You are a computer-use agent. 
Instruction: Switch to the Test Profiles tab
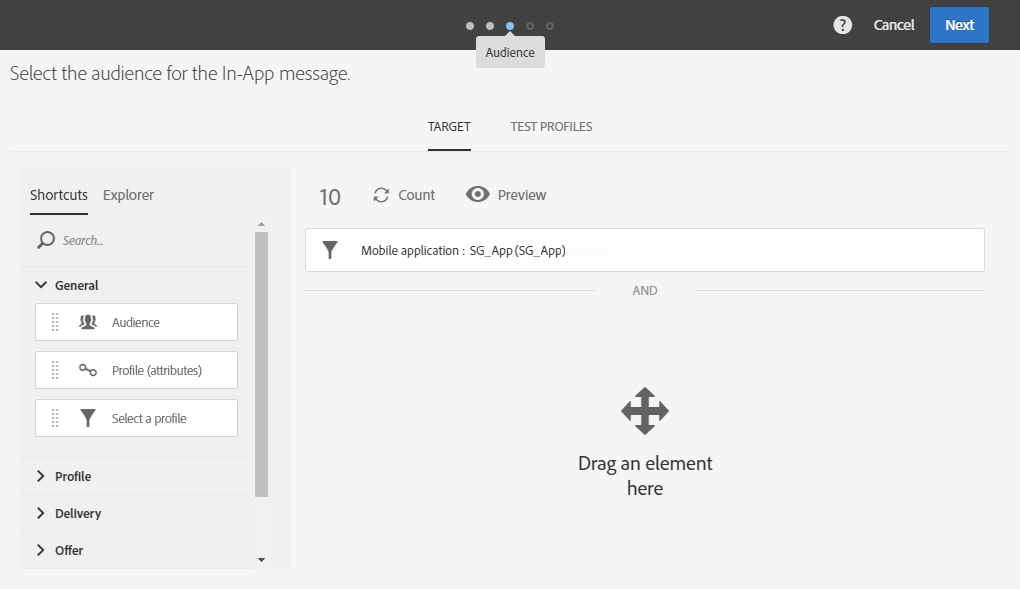pos(551,127)
